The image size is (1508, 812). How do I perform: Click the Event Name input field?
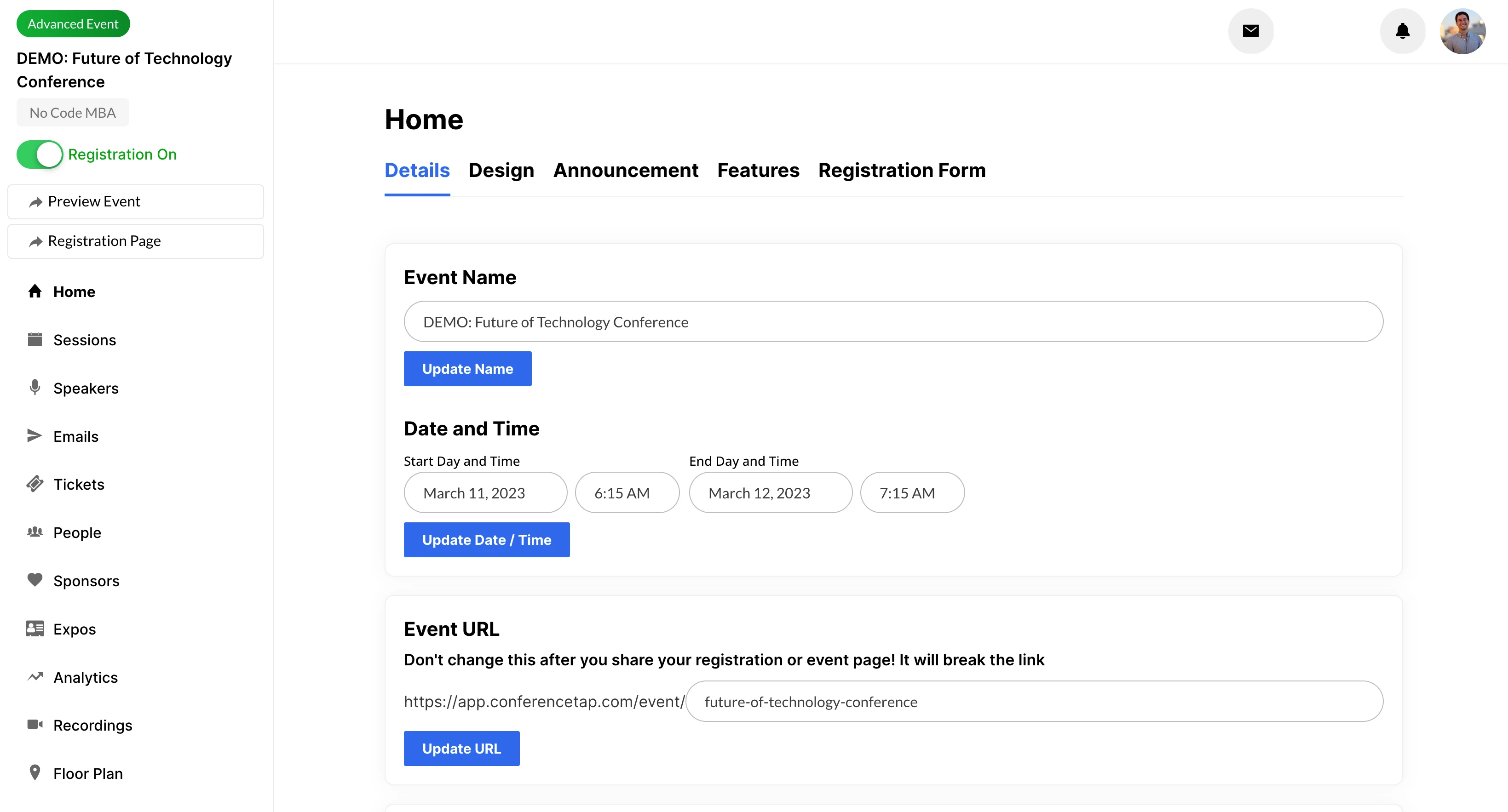pyautogui.click(x=893, y=322)
